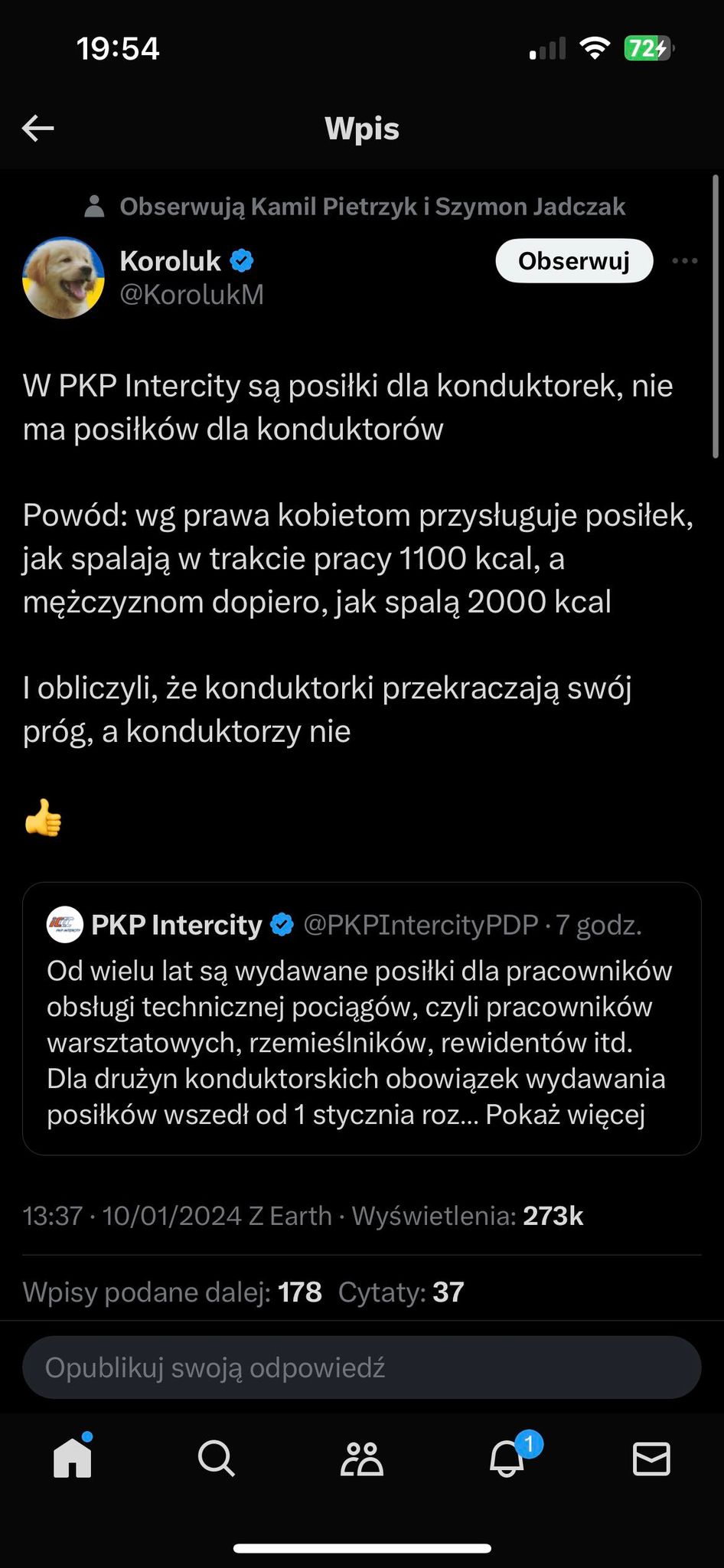Tap Koroluk's blue verified badge
724x1568 pixels.
(242, 261)
